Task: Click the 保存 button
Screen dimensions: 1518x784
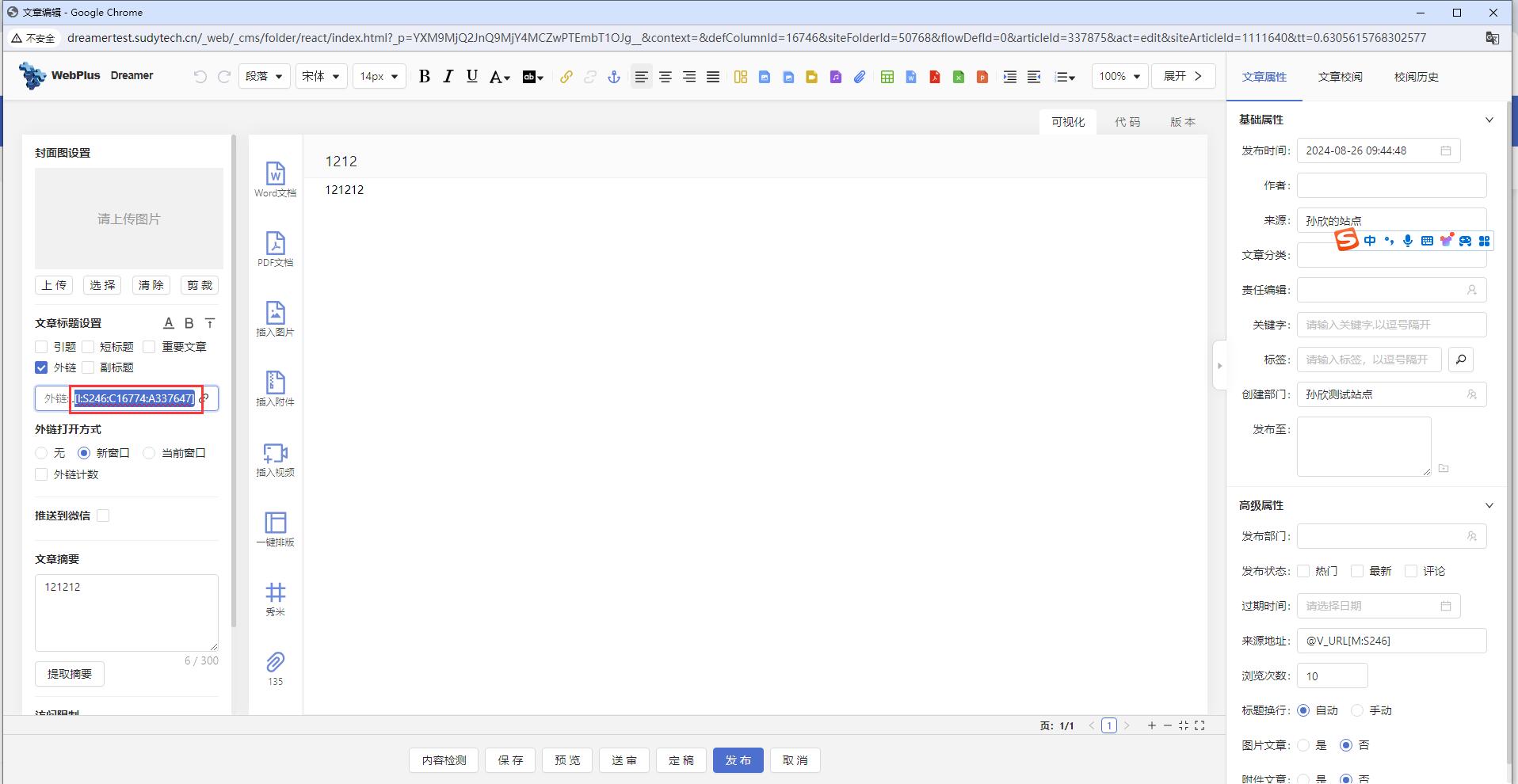Action: click(510, 760)
